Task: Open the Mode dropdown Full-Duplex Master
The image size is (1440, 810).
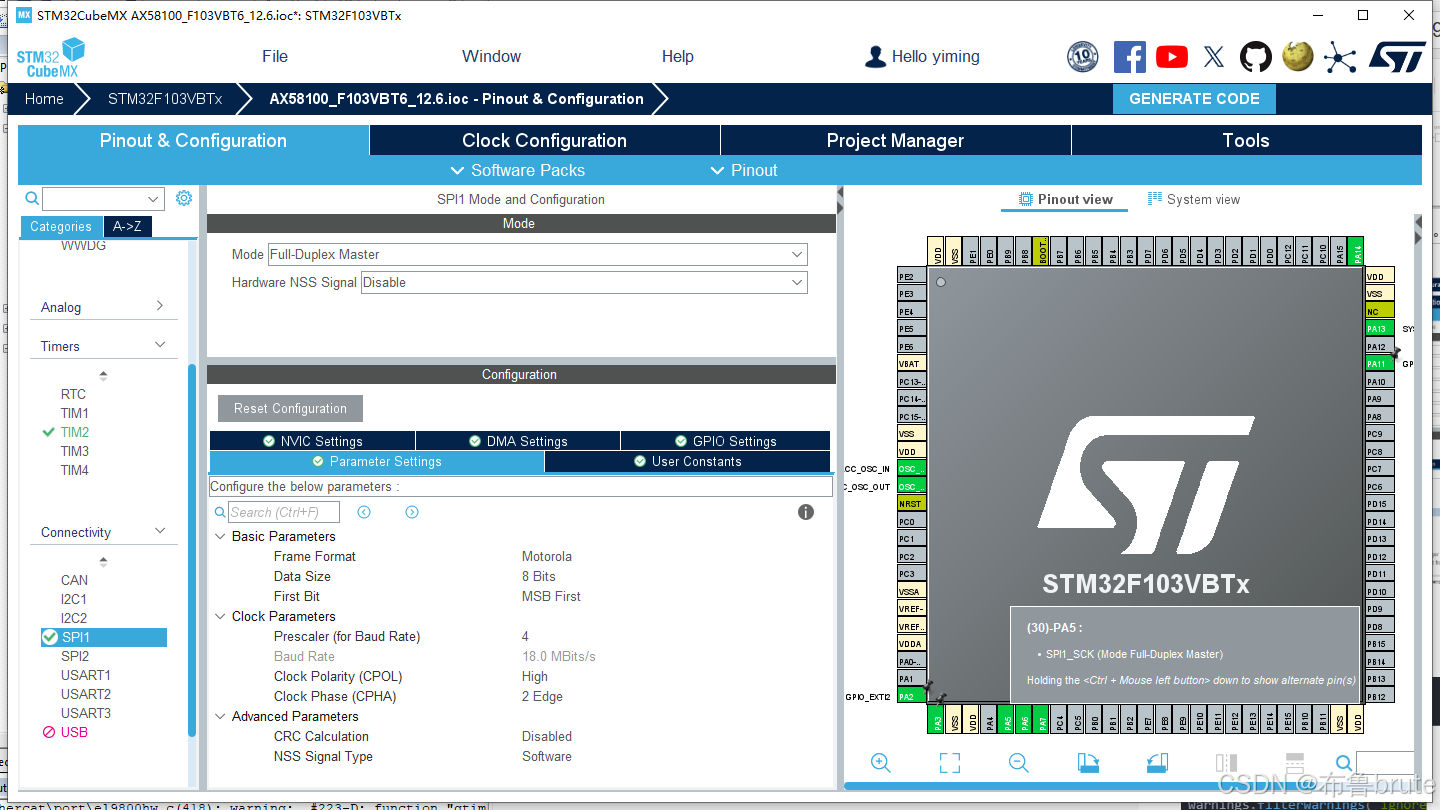Action: [x=537, y=254]
